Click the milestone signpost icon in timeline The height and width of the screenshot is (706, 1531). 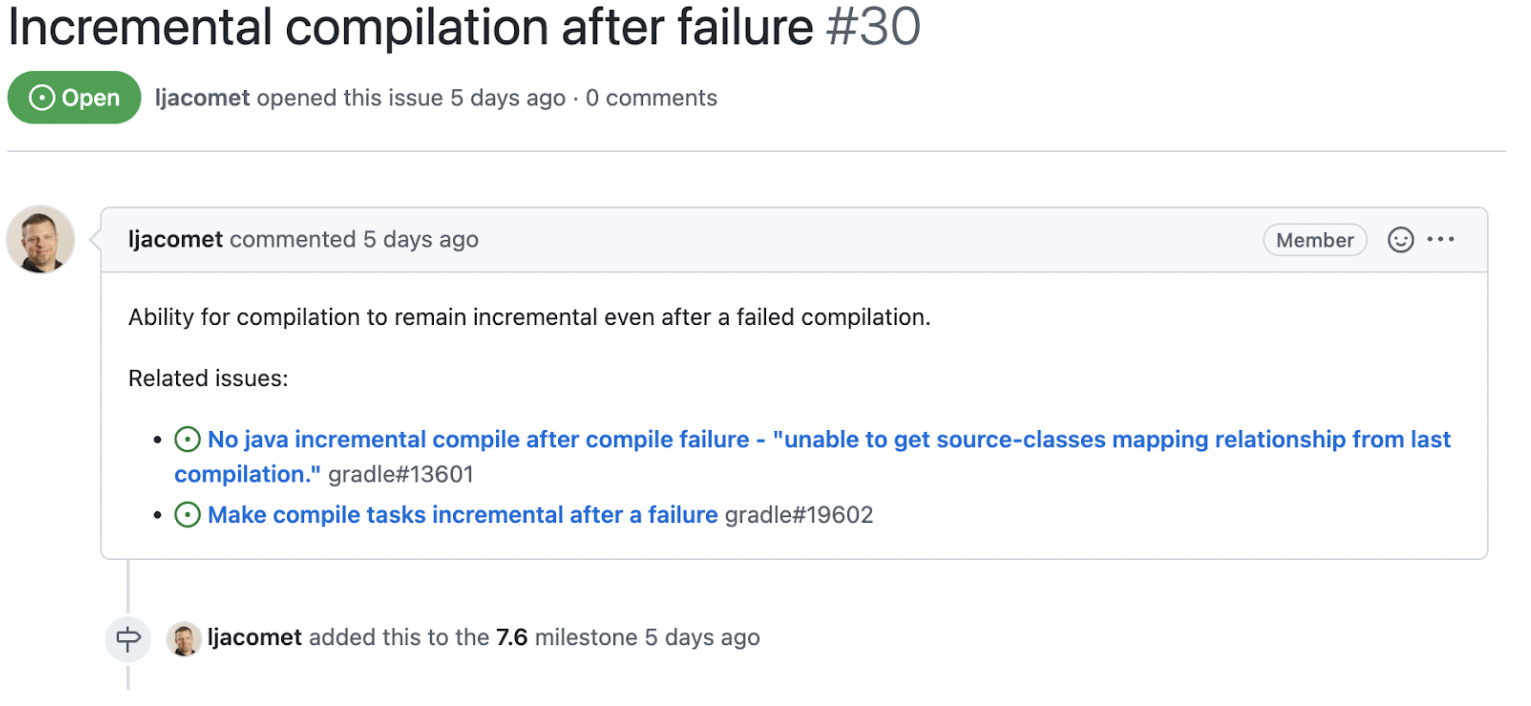128,639
